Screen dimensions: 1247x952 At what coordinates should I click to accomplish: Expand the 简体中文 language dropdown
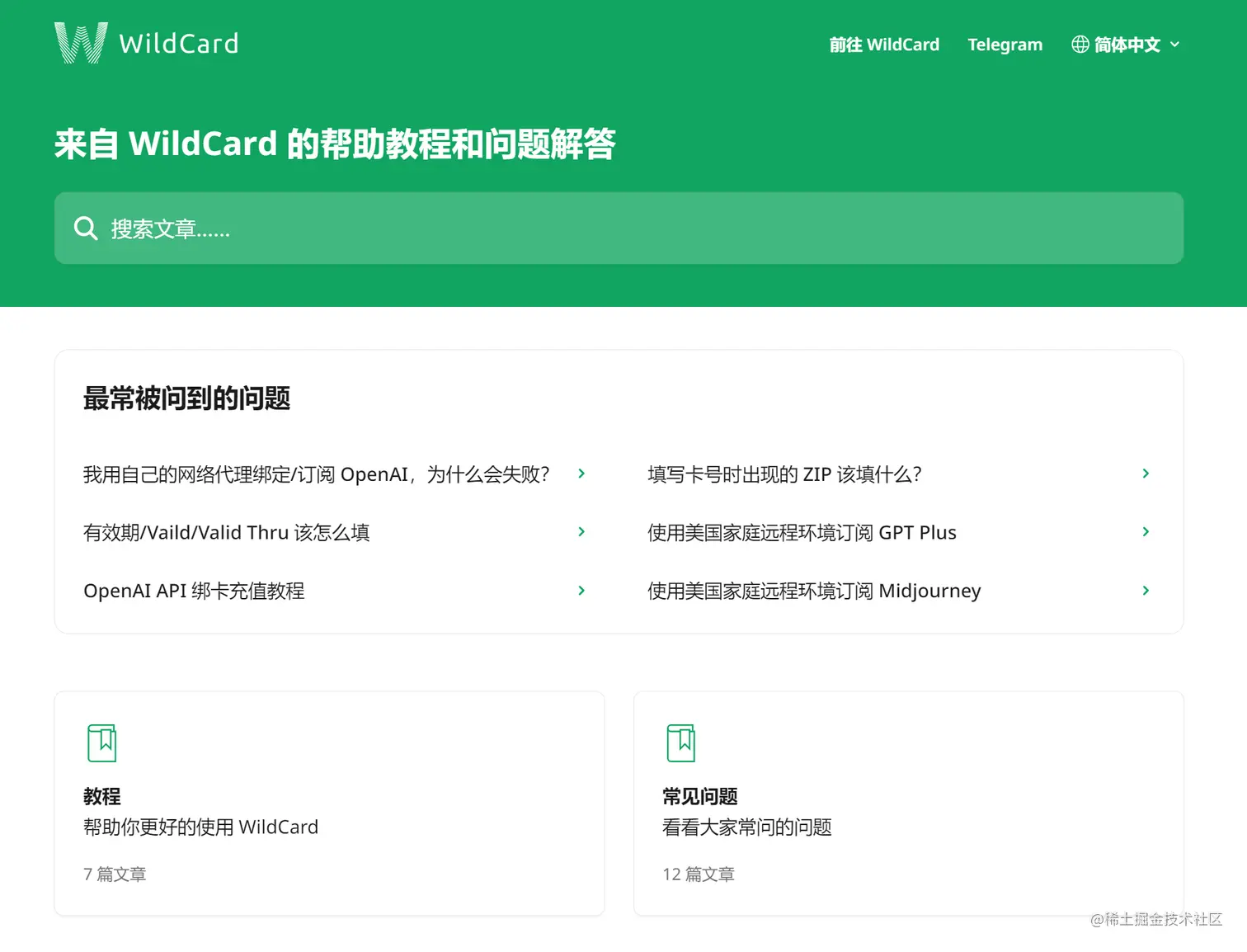(x=1126, y=45)
